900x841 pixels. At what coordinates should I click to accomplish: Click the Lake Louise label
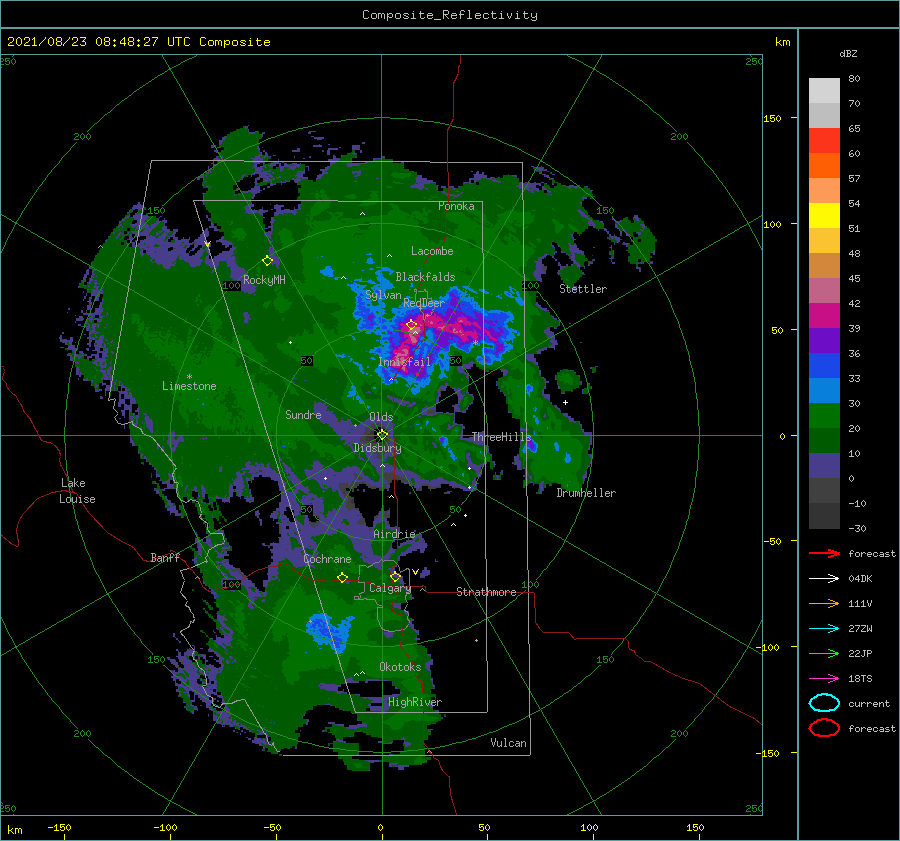(x=77, y=491)
